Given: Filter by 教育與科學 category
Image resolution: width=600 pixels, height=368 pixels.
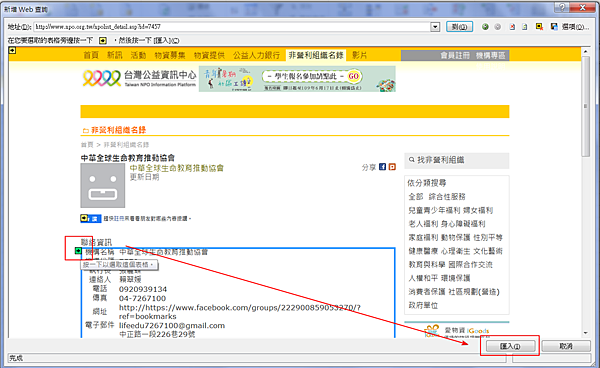Looking at the screenshot, I should click(x=427, y=265).
